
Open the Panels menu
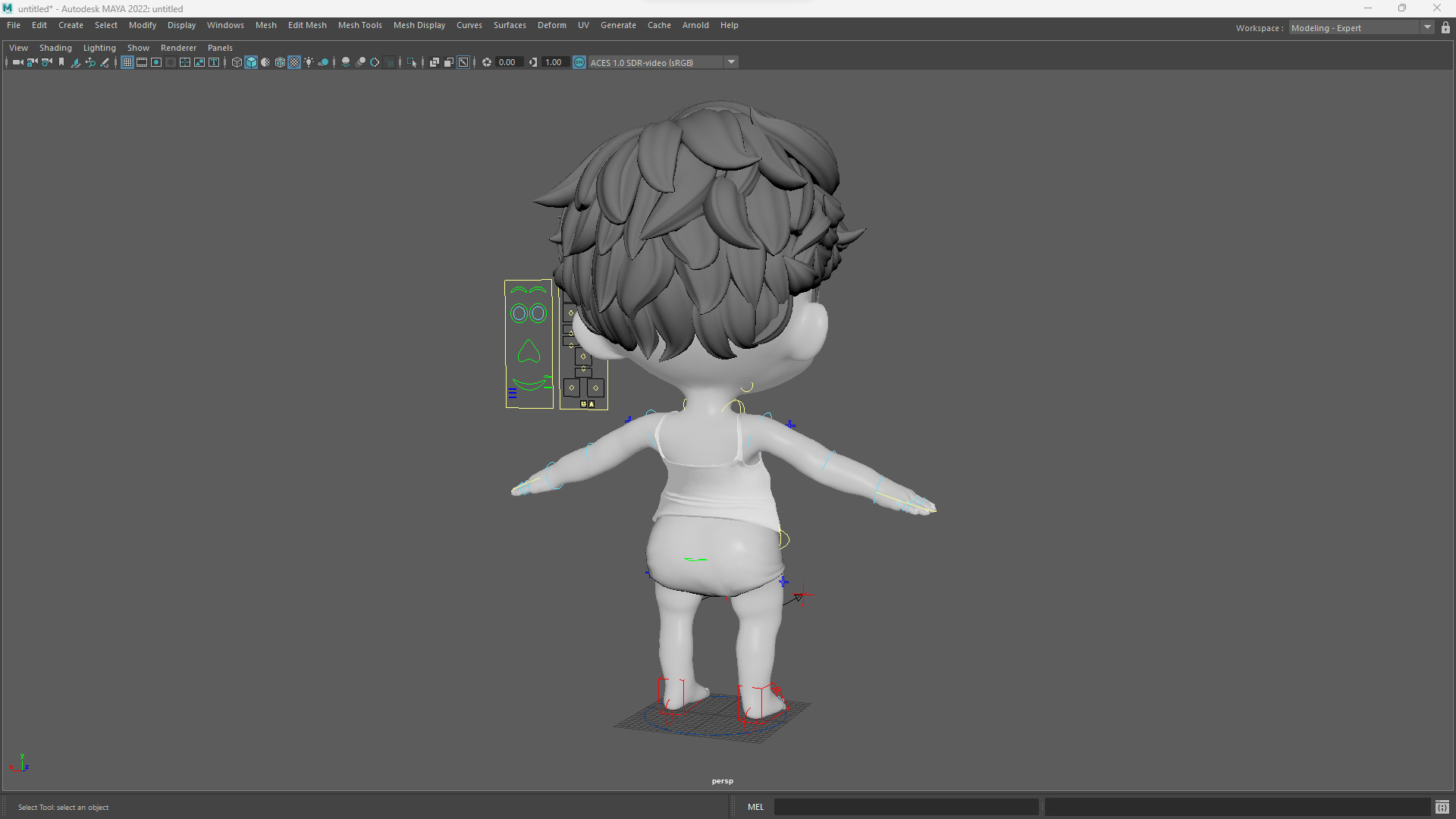click(220, 48)
